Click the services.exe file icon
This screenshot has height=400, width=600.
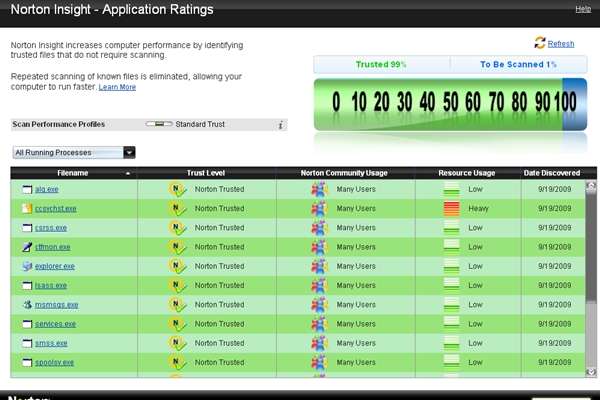(x=27, y=324)
